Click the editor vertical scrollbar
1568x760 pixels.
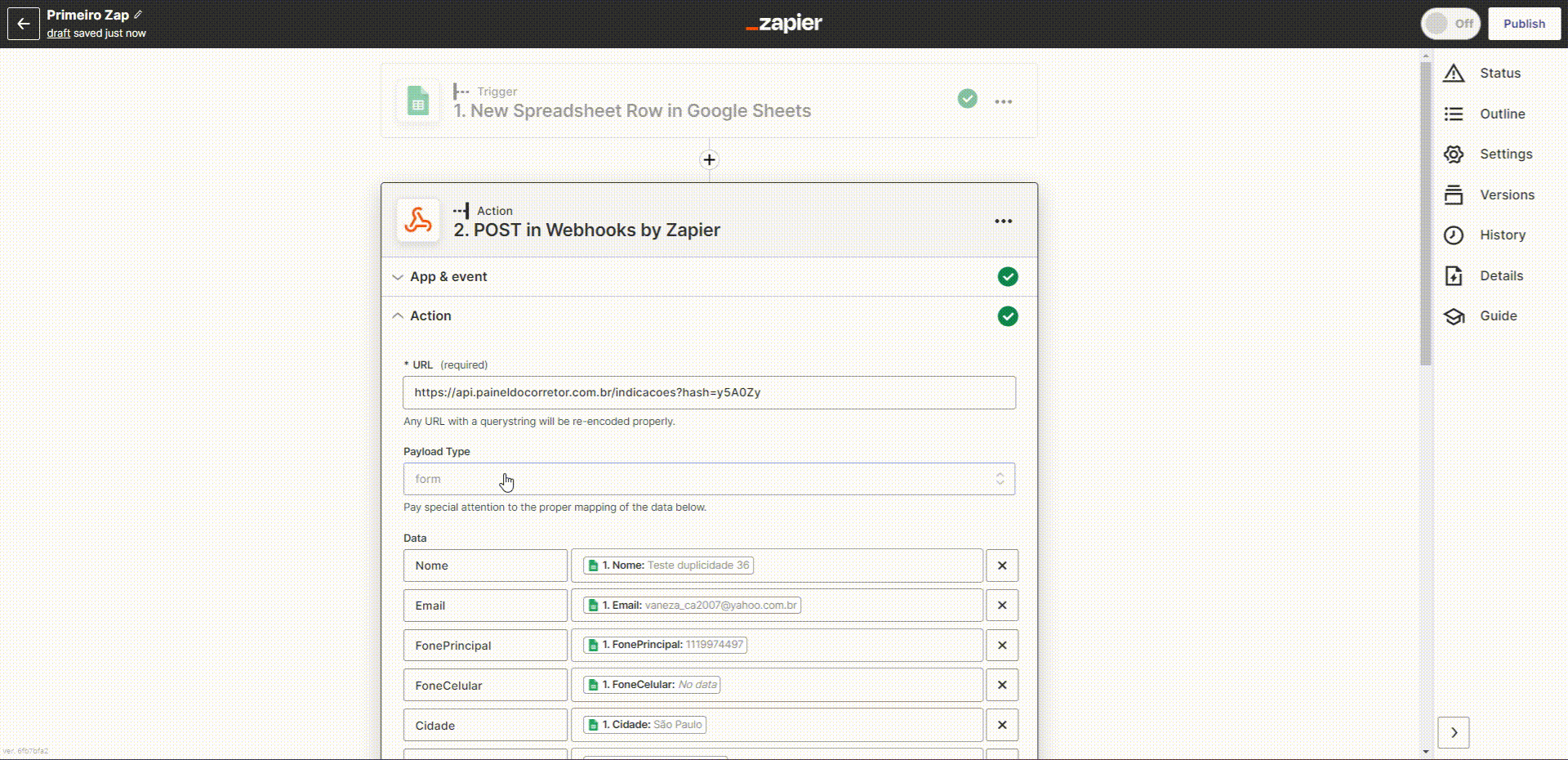point(1426,214)
